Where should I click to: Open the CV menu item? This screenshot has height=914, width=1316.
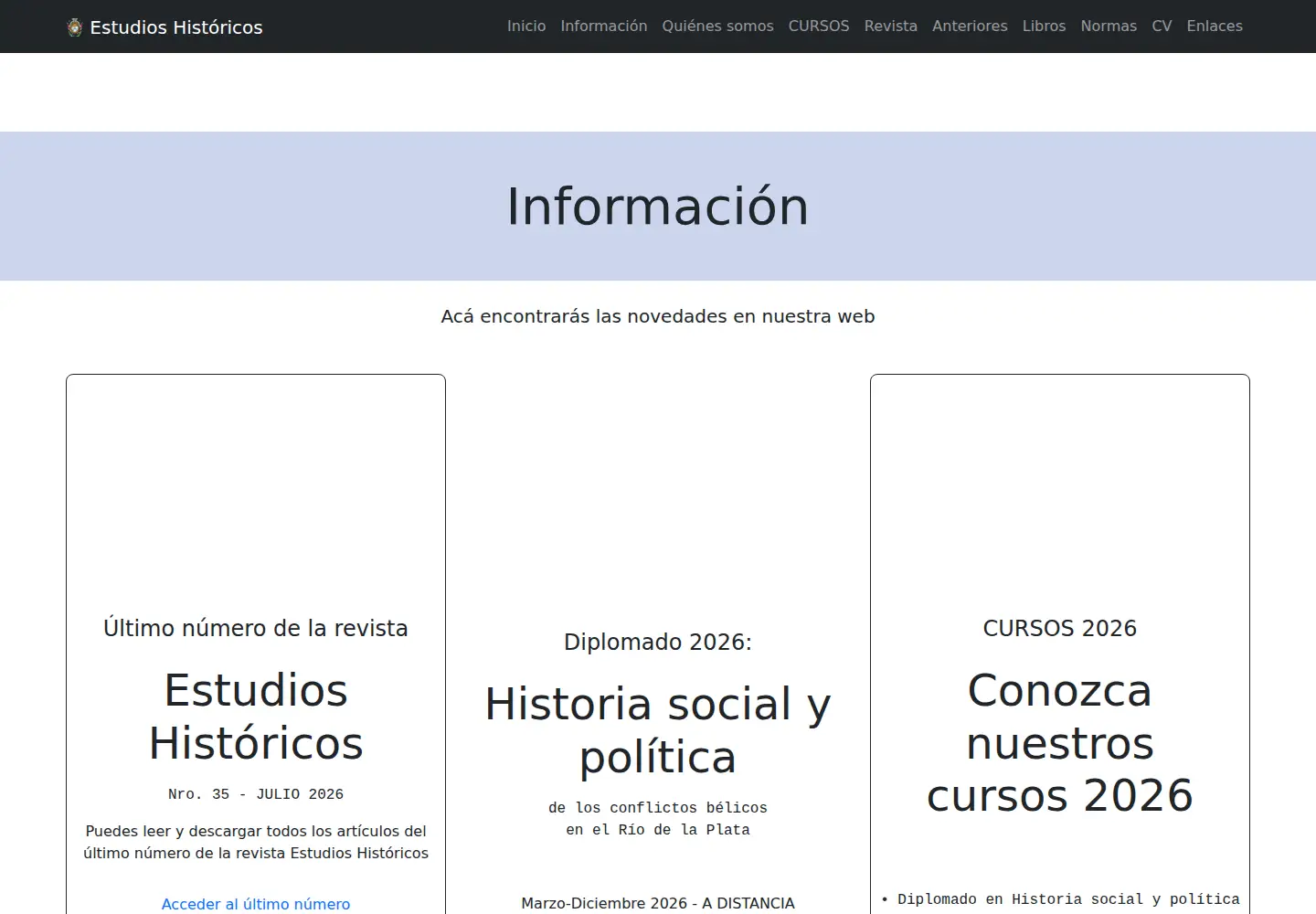pyautogui.click(x=1162, y=27)
